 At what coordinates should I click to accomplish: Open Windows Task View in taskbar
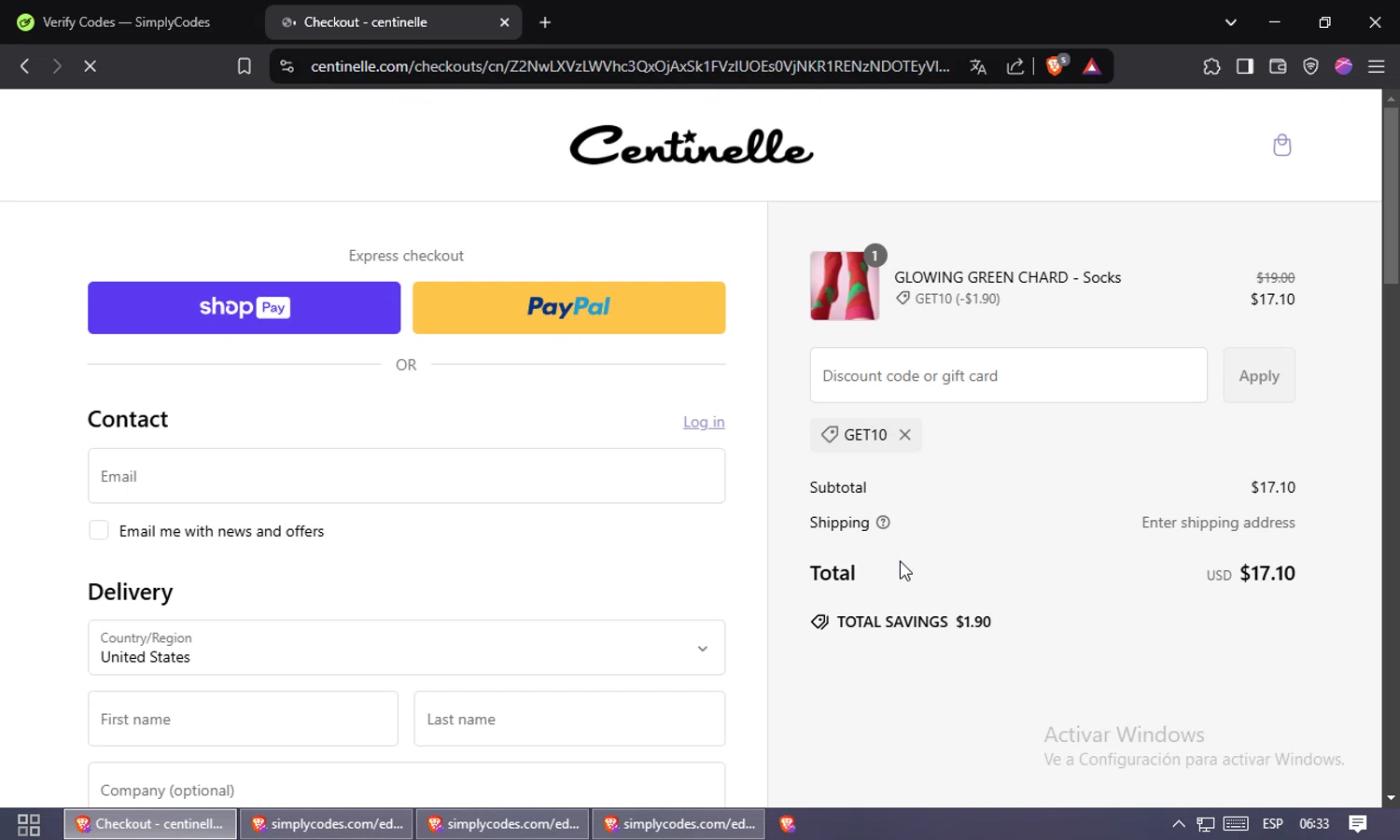click(29, 824)
